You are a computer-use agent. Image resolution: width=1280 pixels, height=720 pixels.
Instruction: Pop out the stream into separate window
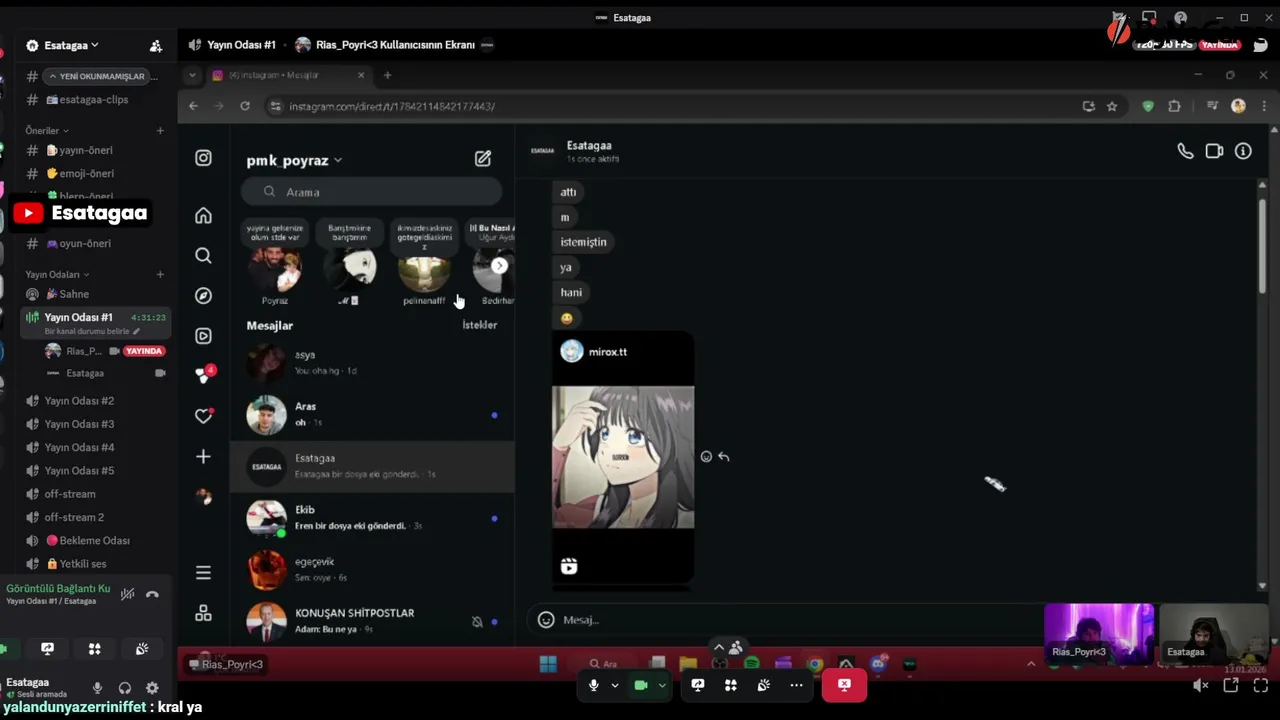coord(1231,685)
